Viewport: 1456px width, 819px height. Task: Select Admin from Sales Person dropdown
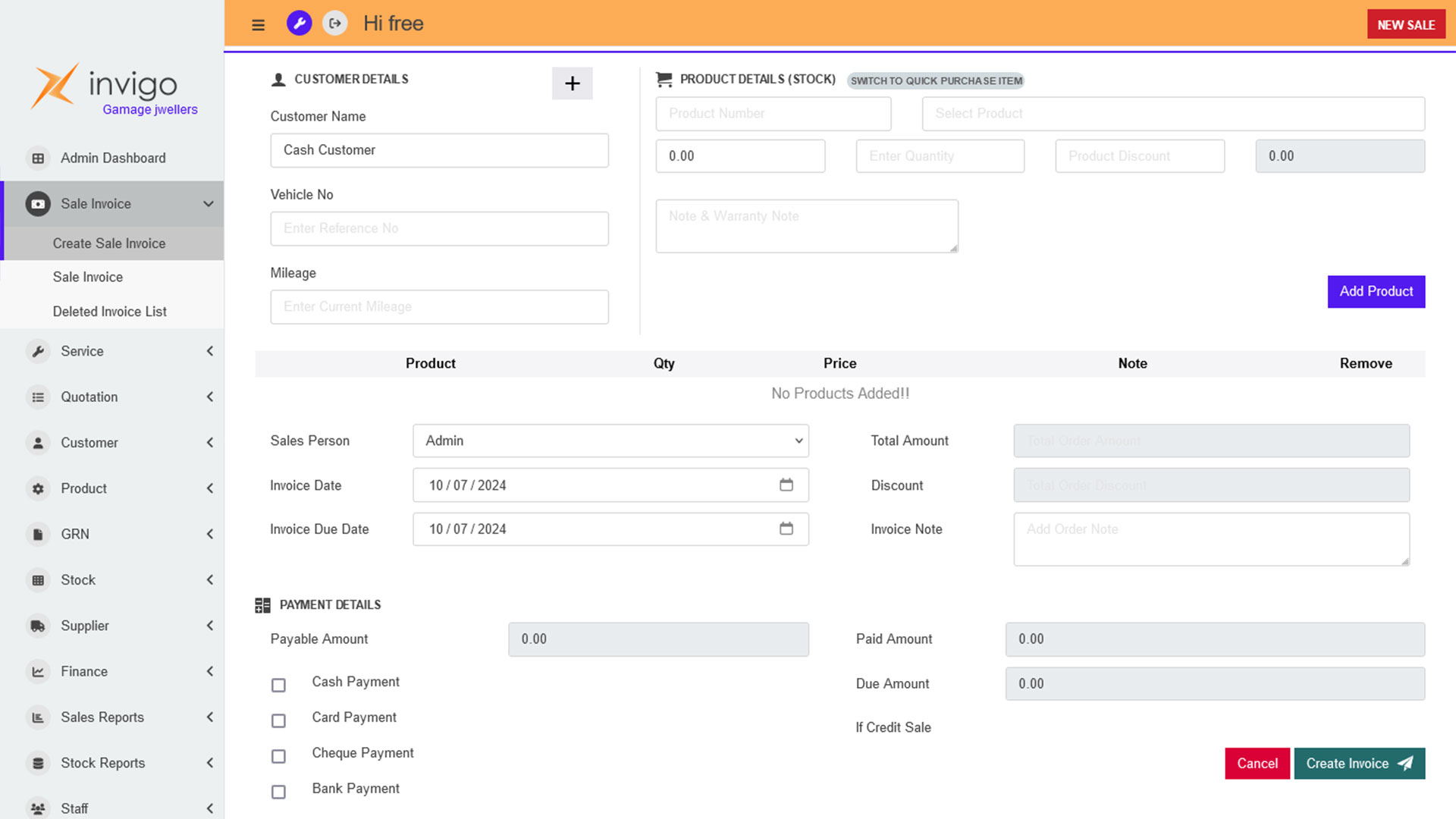click(x=611, y=441)
